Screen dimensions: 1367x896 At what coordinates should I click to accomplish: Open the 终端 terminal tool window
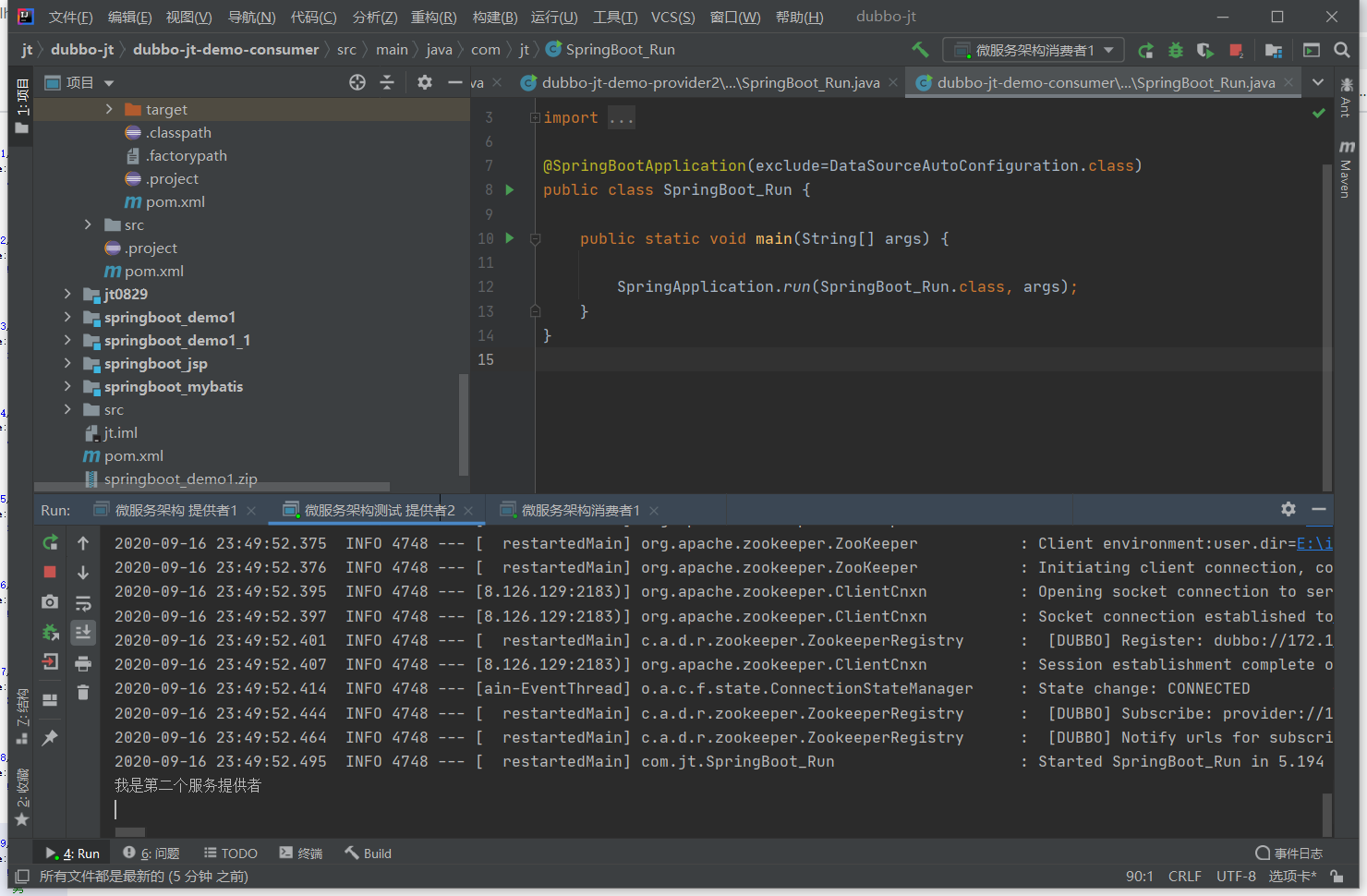point(301,854)
